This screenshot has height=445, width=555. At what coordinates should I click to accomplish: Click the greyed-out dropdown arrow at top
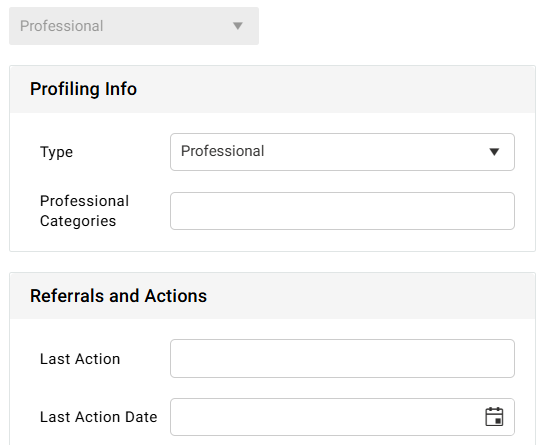coord(238,26)
